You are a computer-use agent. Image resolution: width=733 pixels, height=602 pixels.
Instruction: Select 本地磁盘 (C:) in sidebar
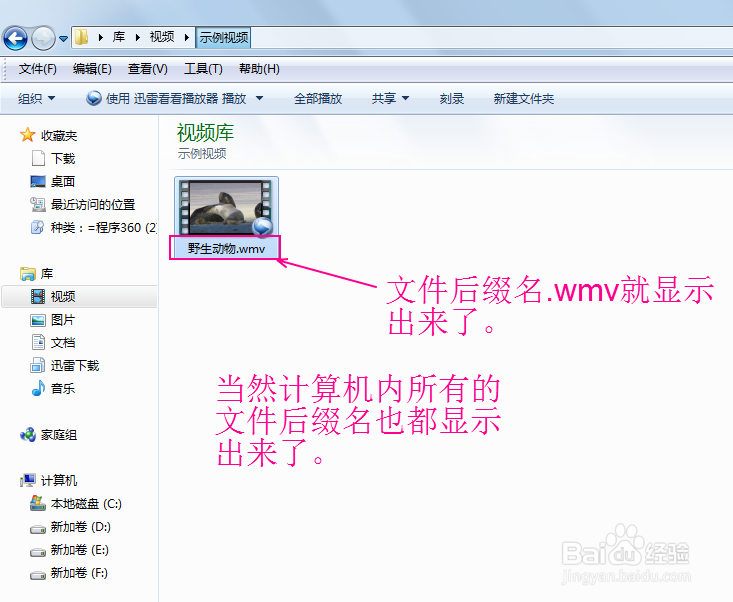pos(86,503)
